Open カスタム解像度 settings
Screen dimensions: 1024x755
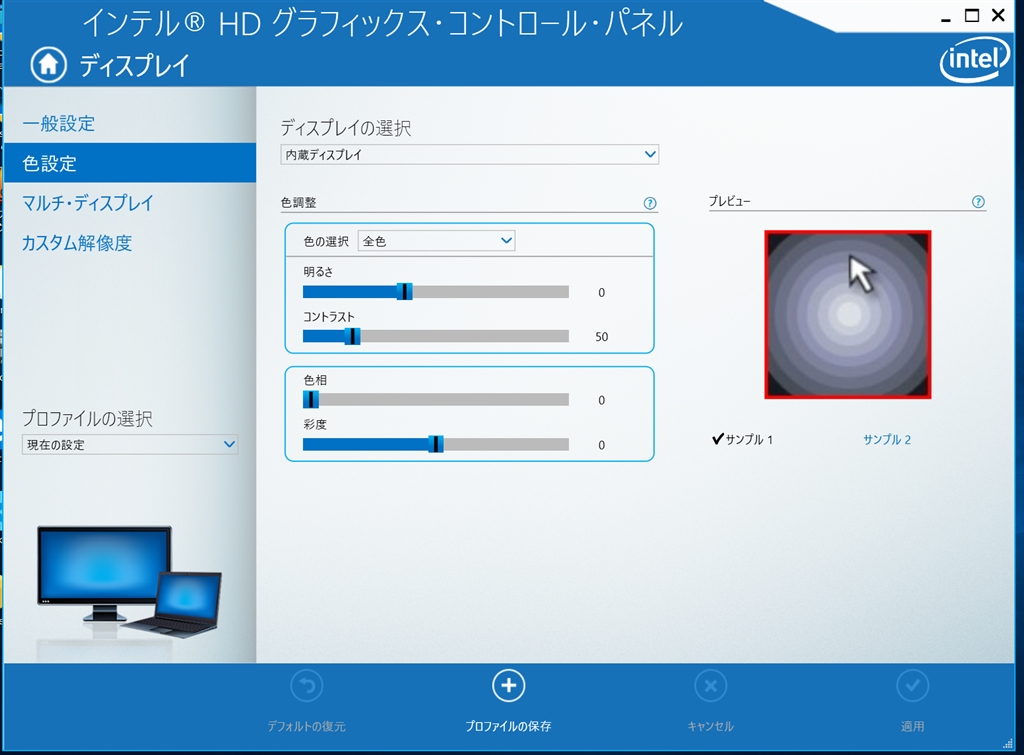click(x=77, y=243)
